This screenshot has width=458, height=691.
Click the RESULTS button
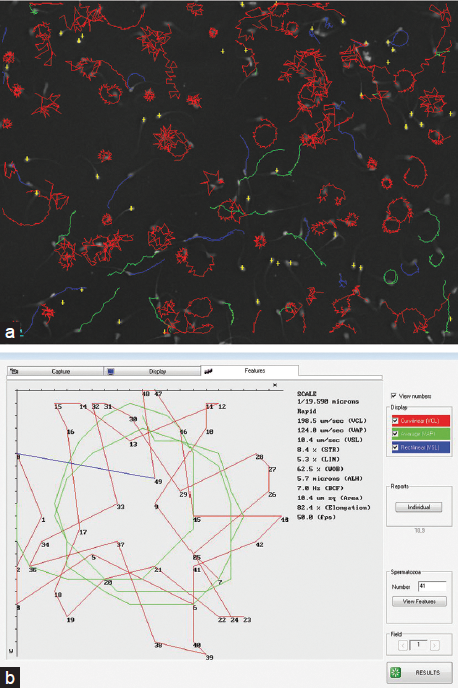[x=419, y=672]
